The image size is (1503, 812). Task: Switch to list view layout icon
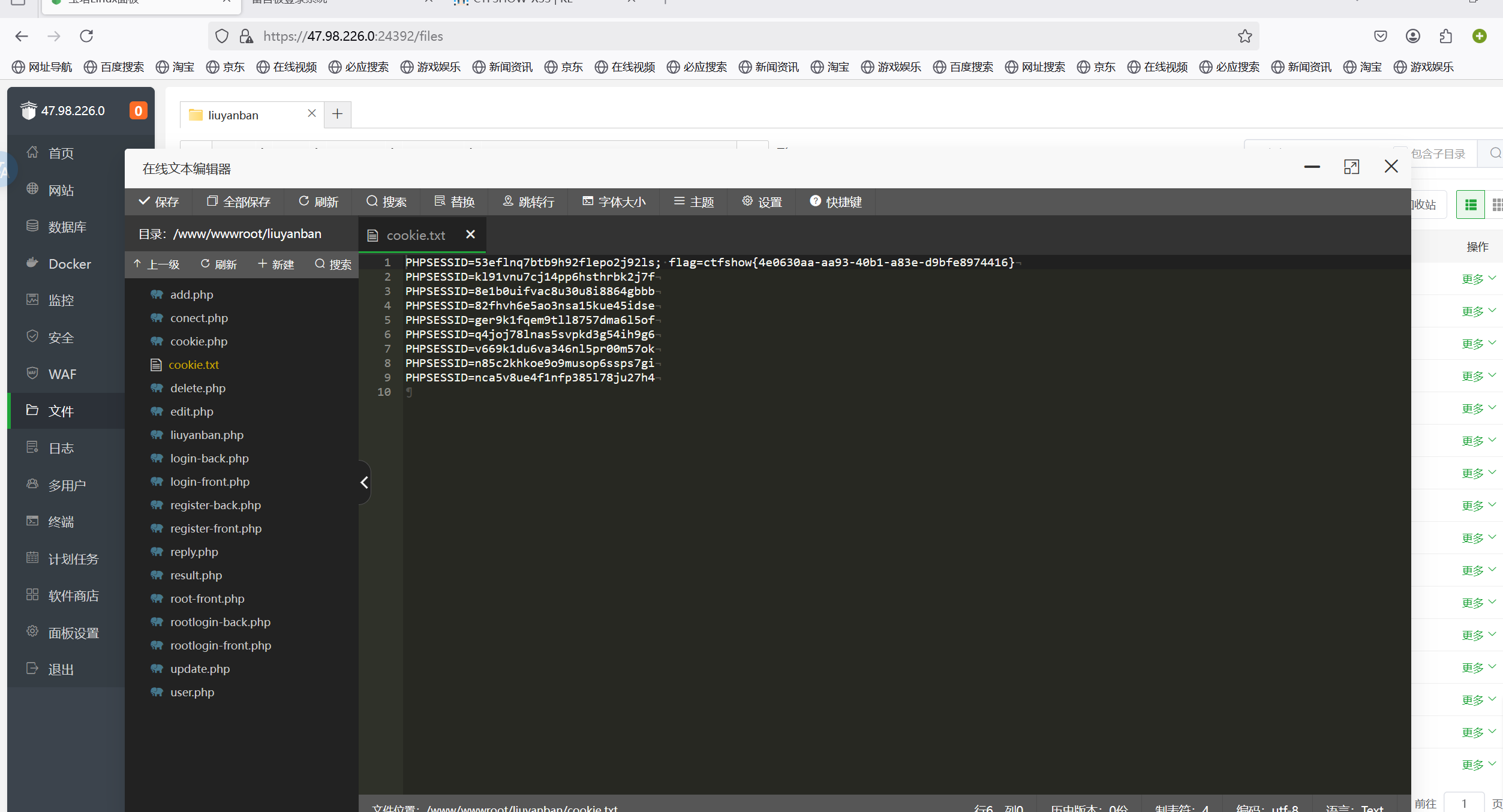1471,205
